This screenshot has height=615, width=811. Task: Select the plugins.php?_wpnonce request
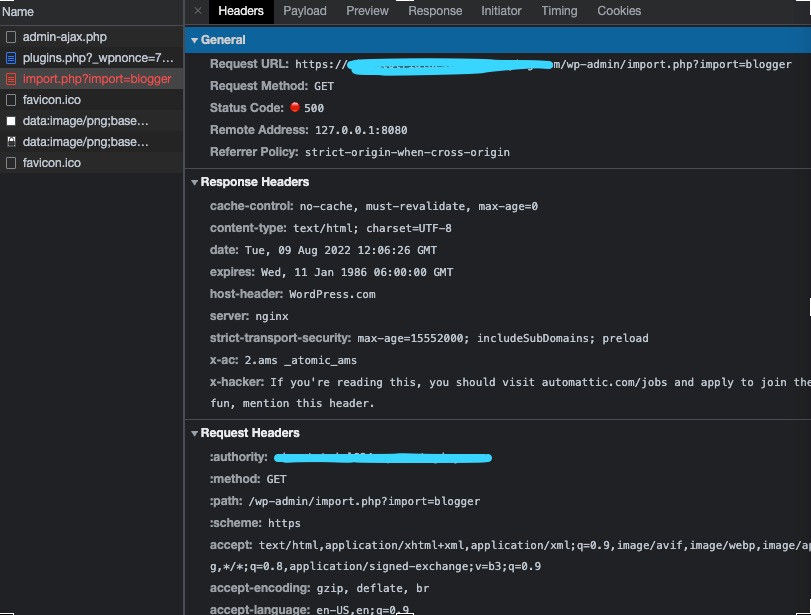click(x=92, y=58)
